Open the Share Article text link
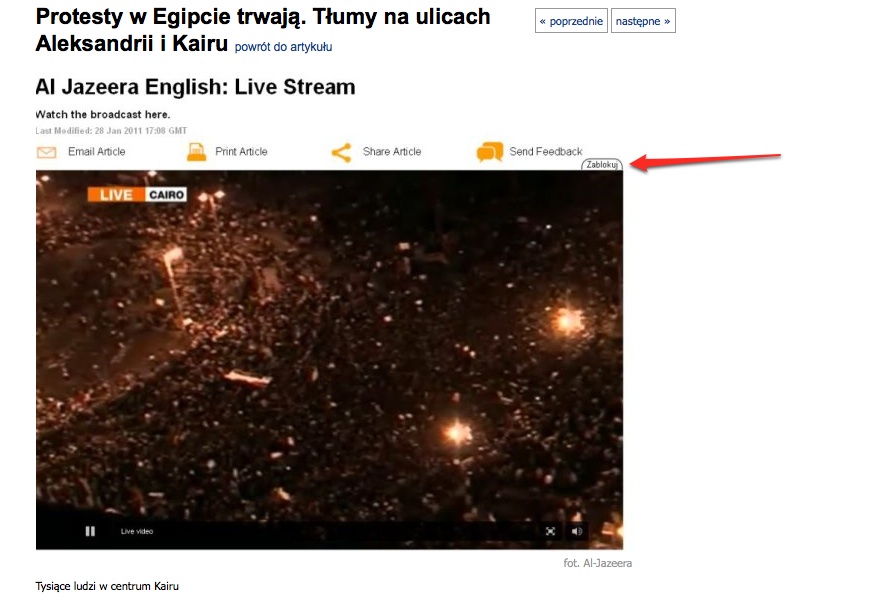This screenshot has height=605, width=891. [392, 152]
